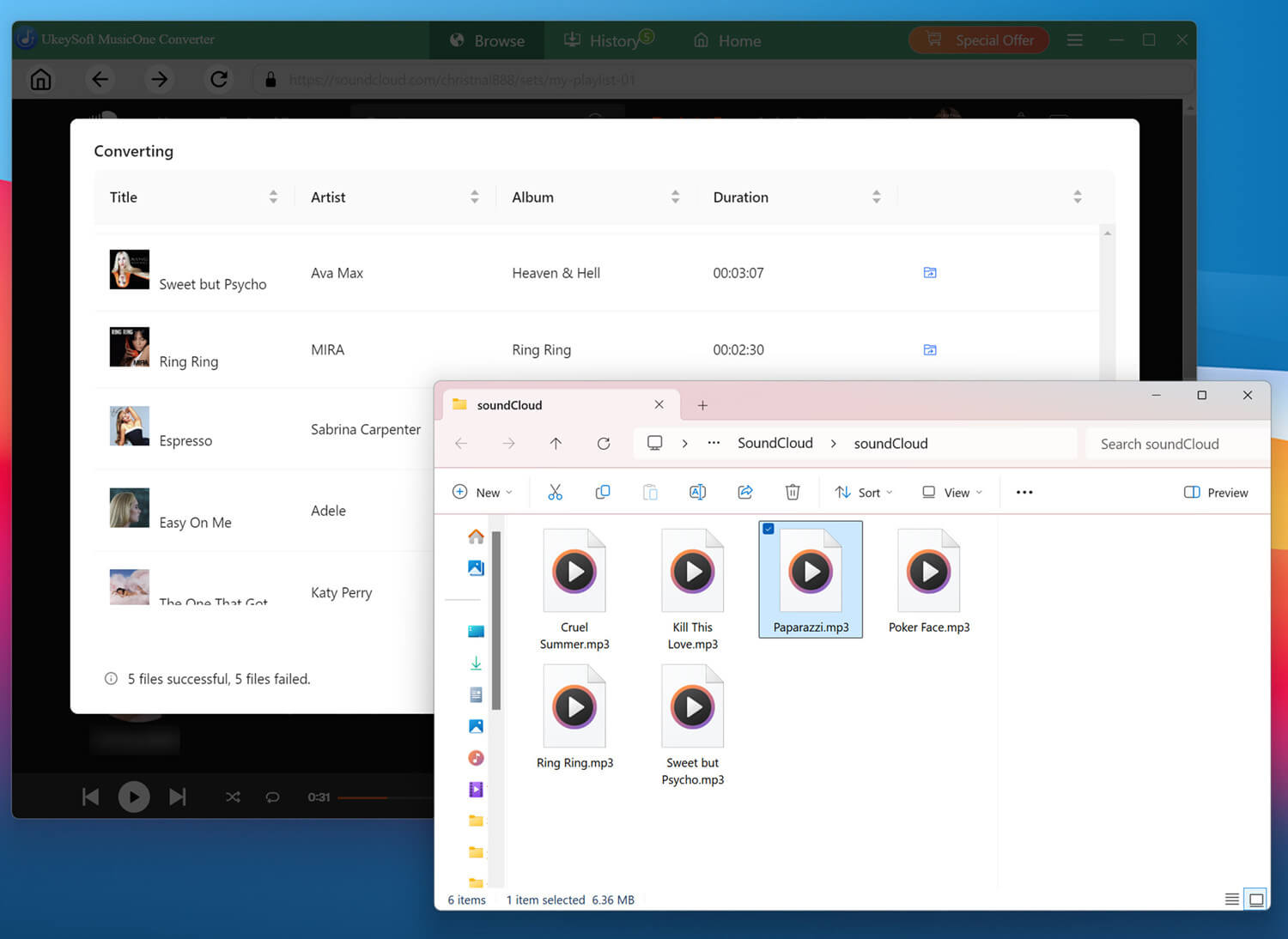This screenshot has width=1288, height=939.
Task: Click Explorer forward arrow
Action: (x=508, y=444)
